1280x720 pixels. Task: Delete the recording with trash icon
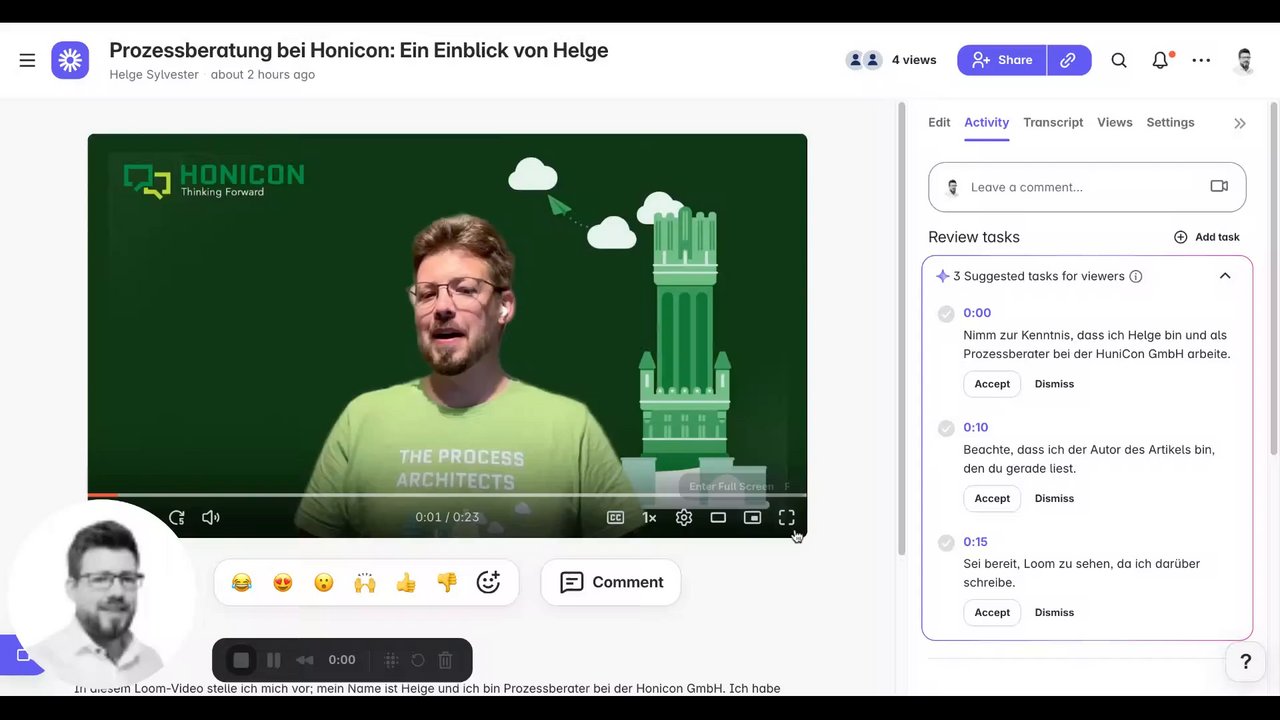[x=446, y=660]
